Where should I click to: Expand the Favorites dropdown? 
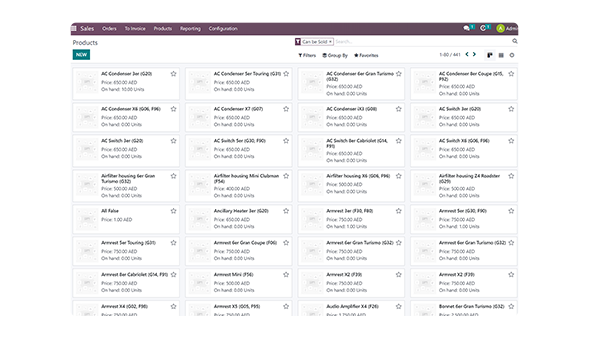click(x=366, y=55)
